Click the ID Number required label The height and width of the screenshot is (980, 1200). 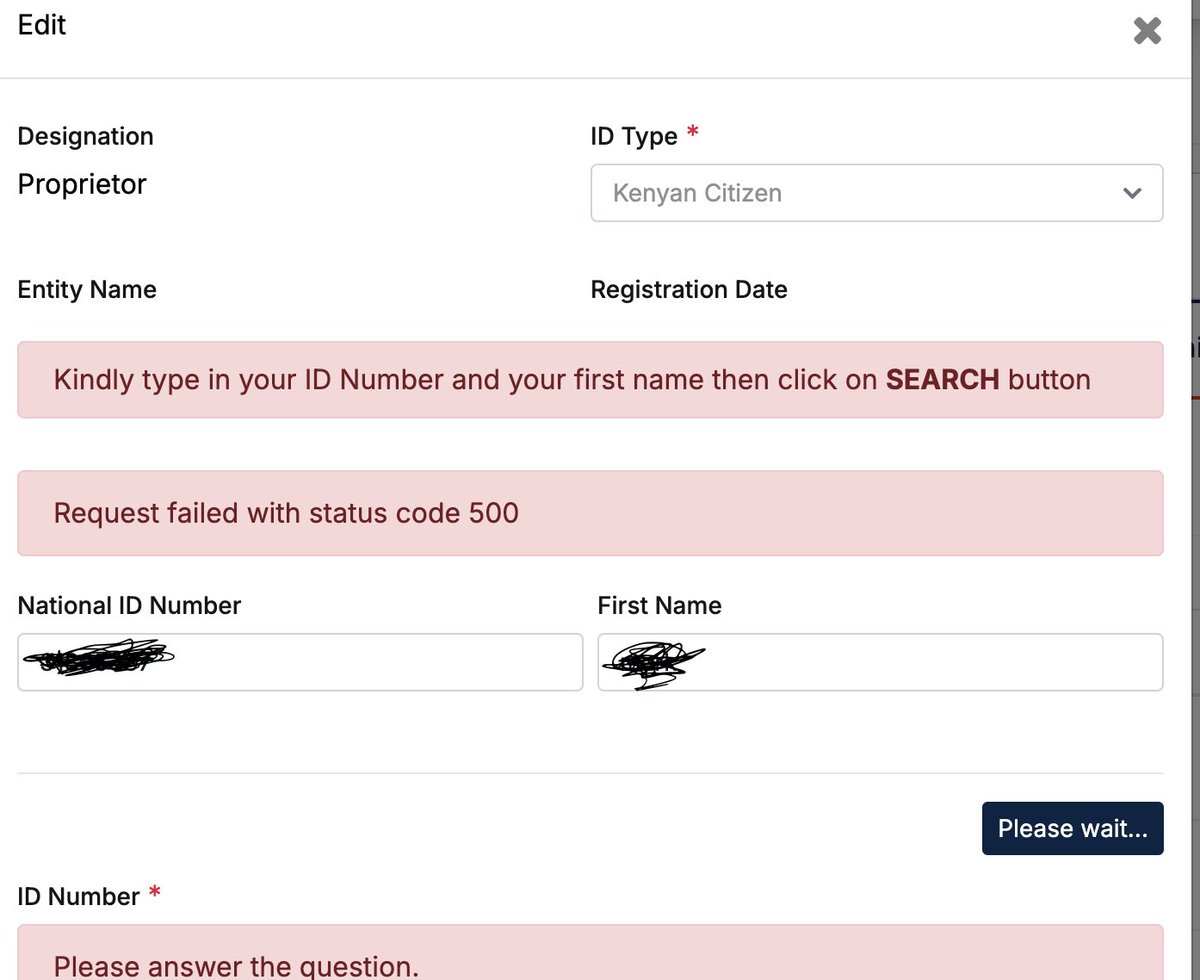(89, 896)
